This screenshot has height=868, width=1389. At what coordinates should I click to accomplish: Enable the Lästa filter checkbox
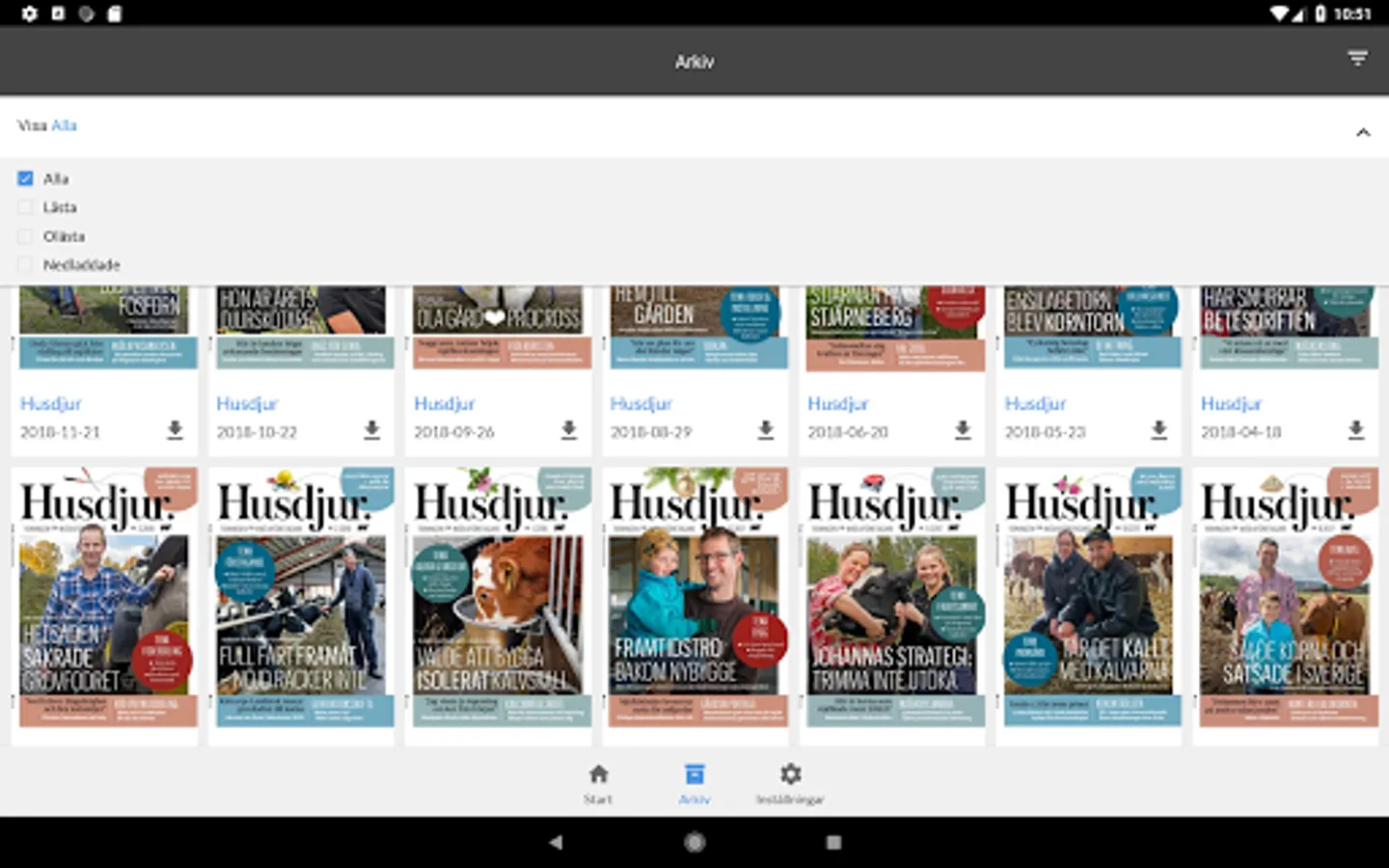coord(25,207)
